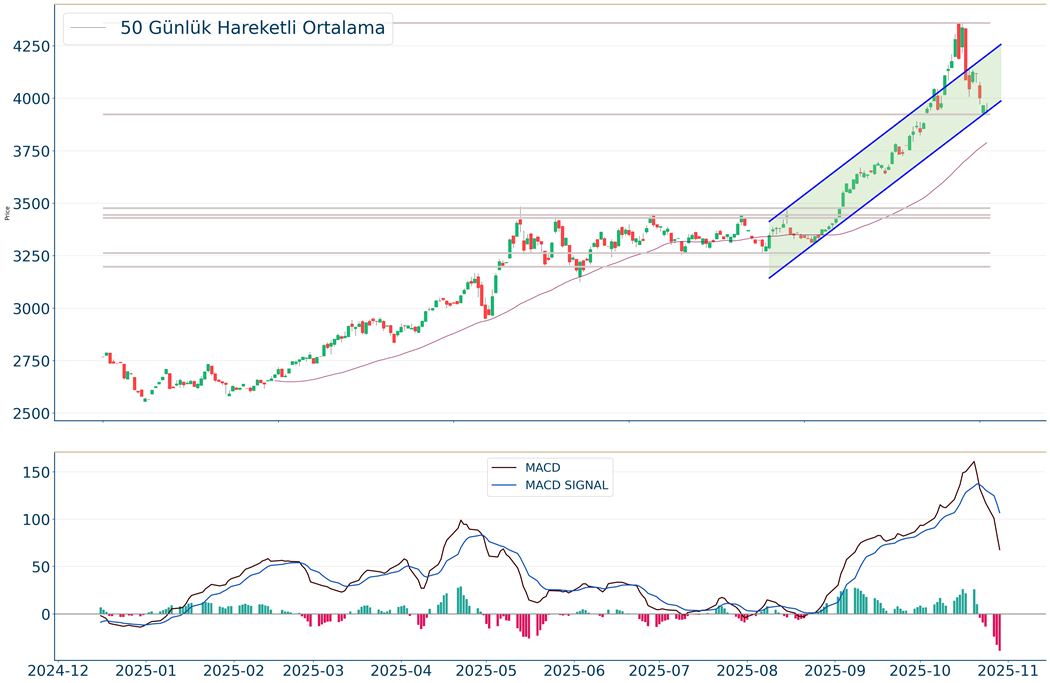Click the 0 value on the MACD axis
This screenshot has height=683, width=1050.
pos(43,614)
